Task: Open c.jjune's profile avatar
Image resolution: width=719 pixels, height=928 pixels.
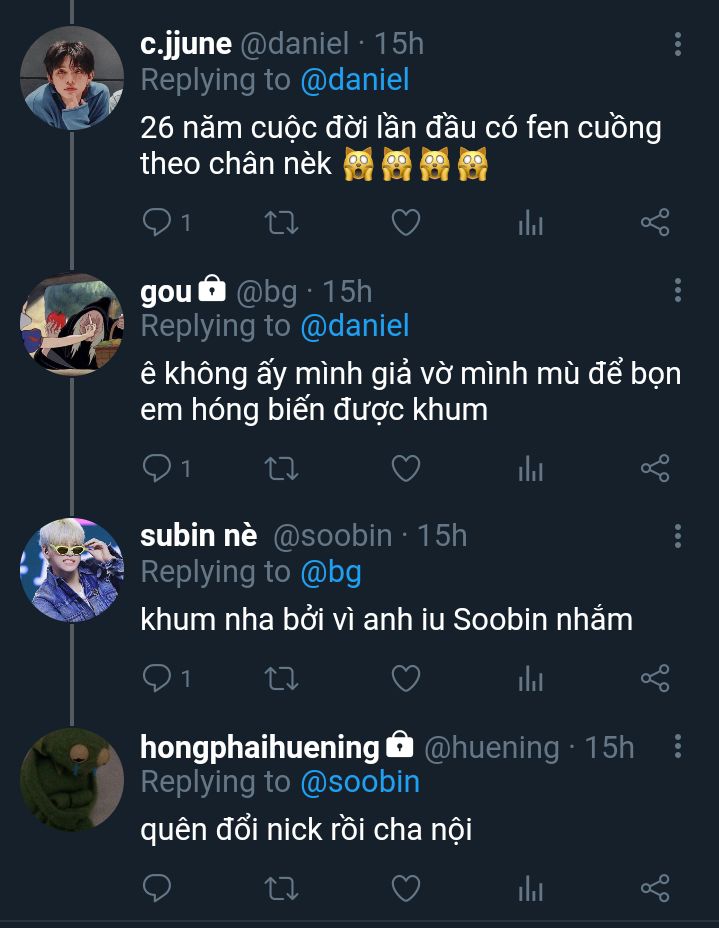Action: tap(72, 78)
